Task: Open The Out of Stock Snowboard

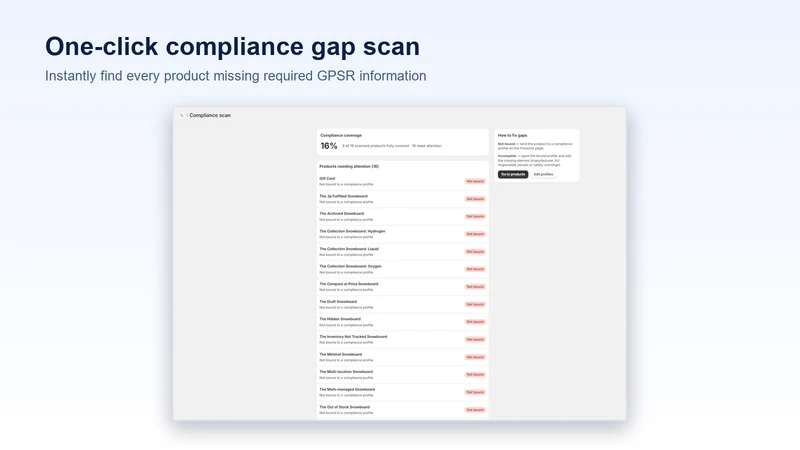Action: (402, 410)
